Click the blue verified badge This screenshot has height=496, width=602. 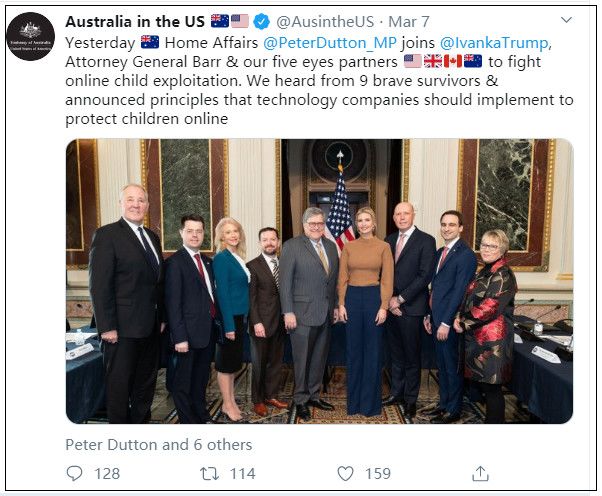pyautogui.click(x=262, y=21)
